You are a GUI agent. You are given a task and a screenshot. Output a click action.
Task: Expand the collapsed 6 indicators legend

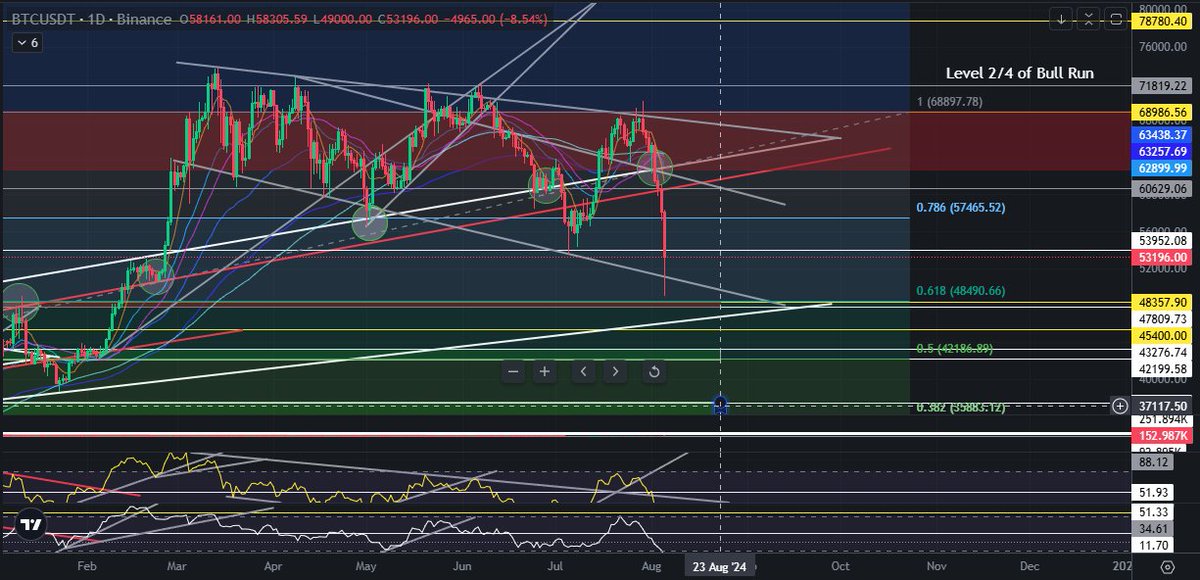(x=26, y=43)
